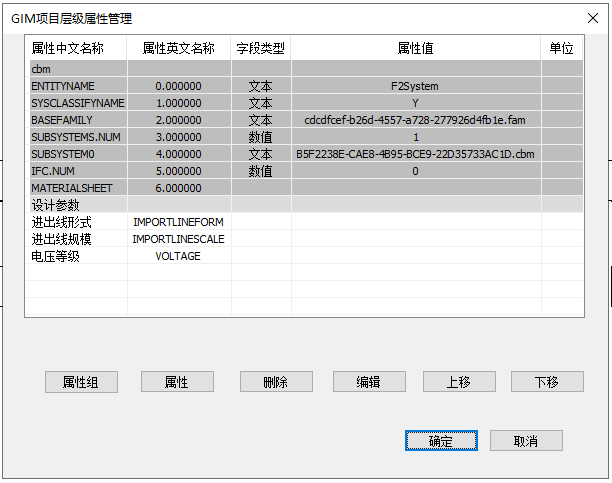612x483 pixels.
Task: Select the MATERIALSHEET row
Action: [306, 188]
